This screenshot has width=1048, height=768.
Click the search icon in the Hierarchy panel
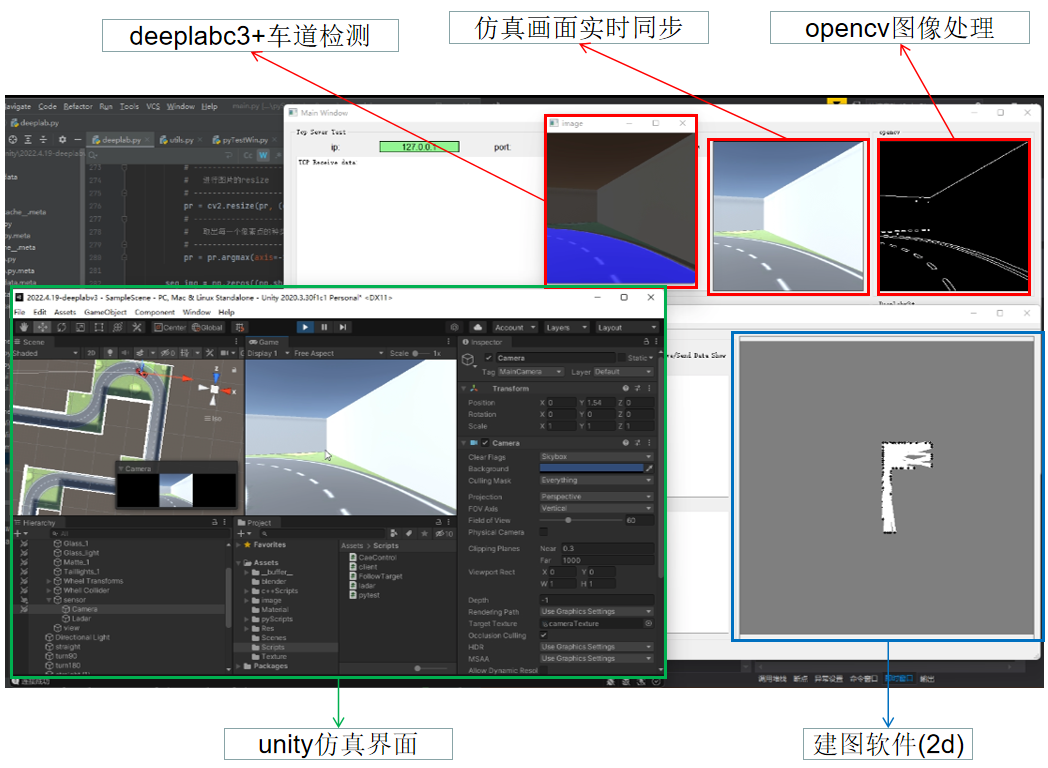tap(55, 534)
